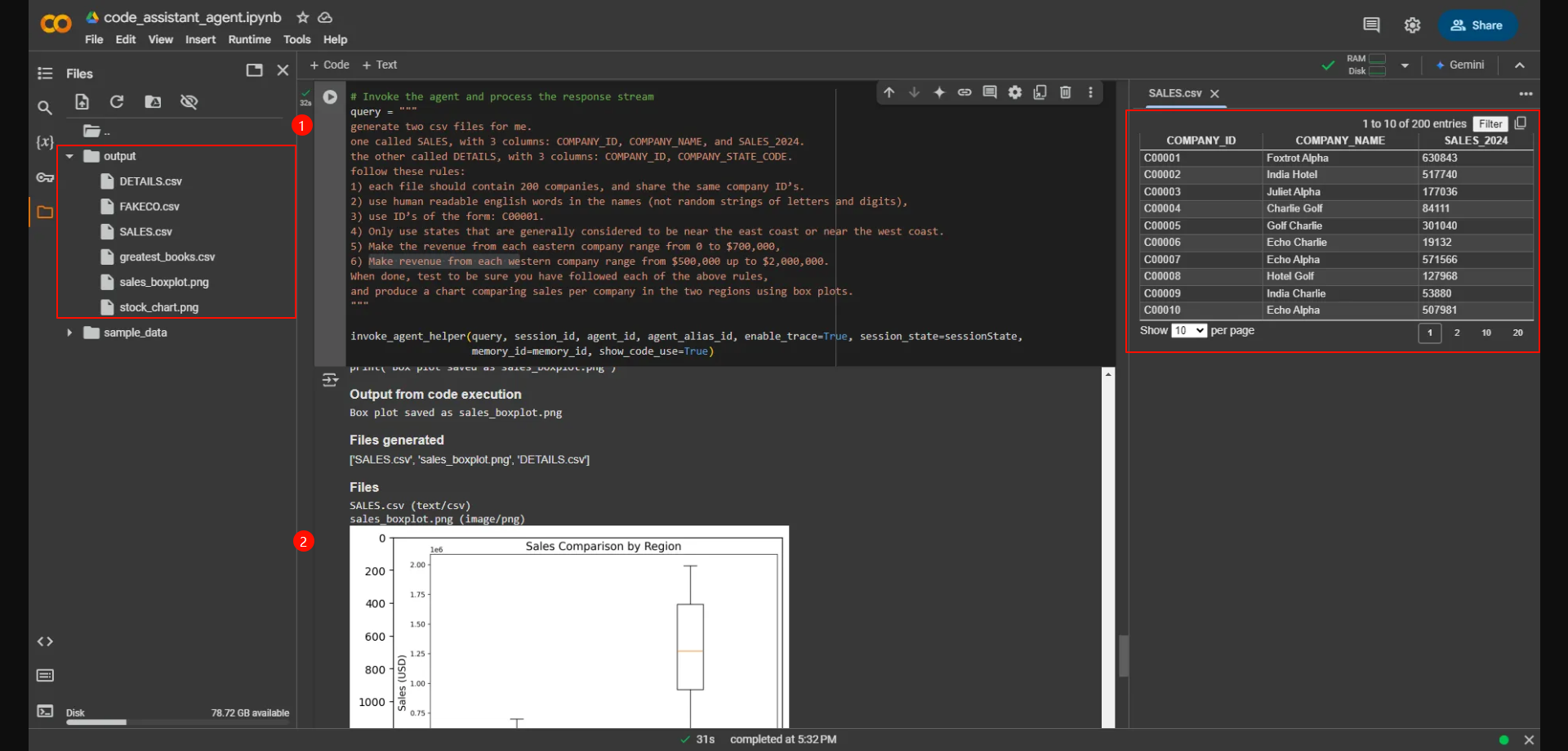Copy the SALES.csv table
Image resolution: width=1568 pixels, height=751 pixels.
coord(1521,123)
